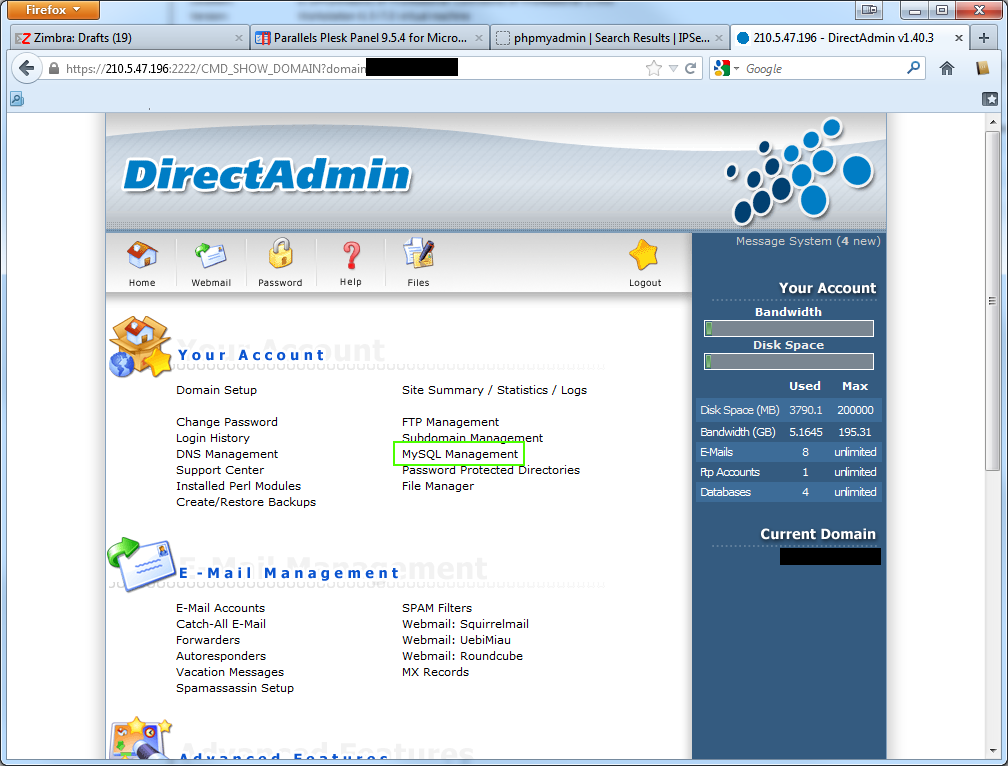1008x766 pixels.
Task: Click the scrollbar down arrow
Action: (993, 751)
